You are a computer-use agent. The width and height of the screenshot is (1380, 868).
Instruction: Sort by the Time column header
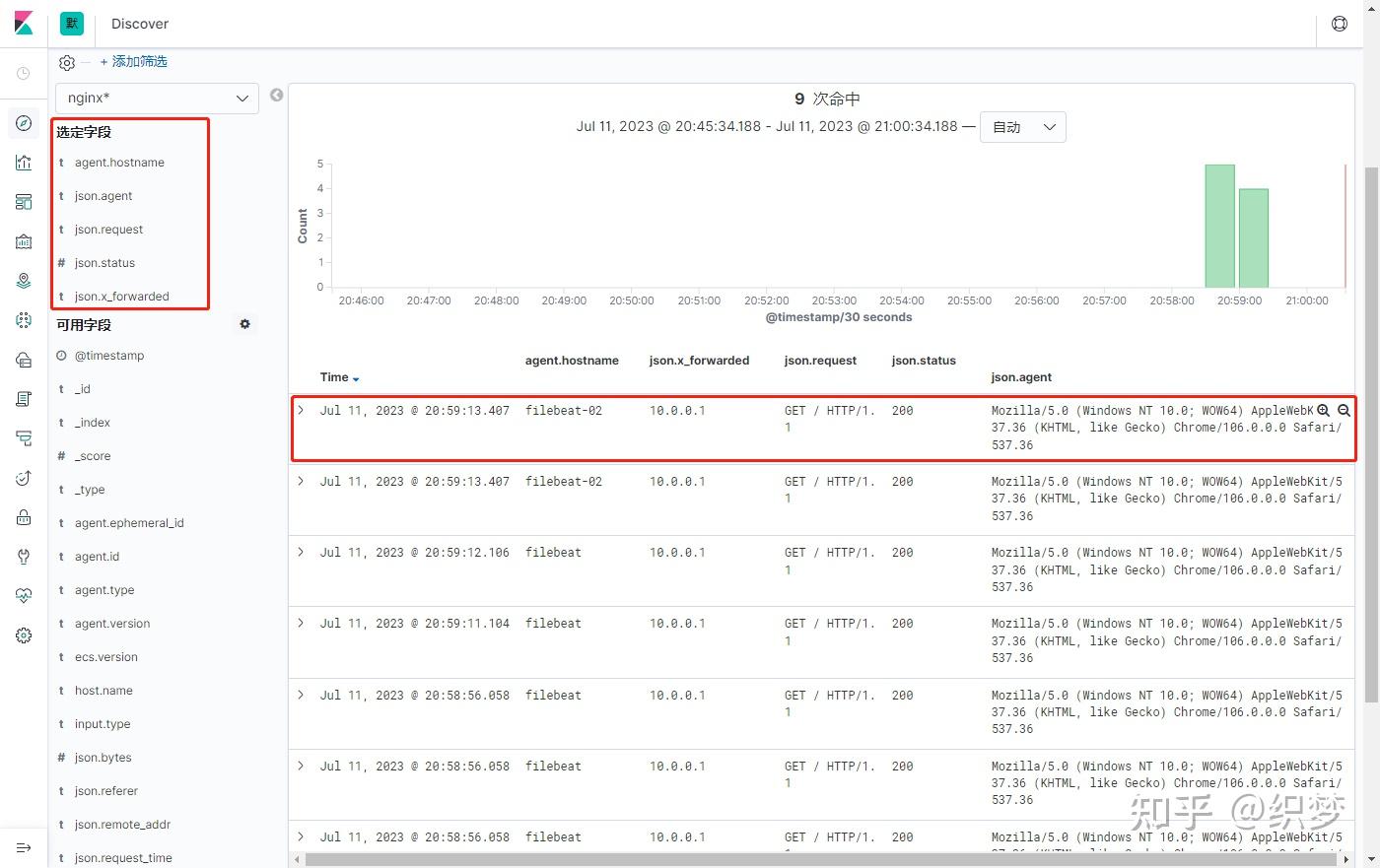[x=340, y=377]
